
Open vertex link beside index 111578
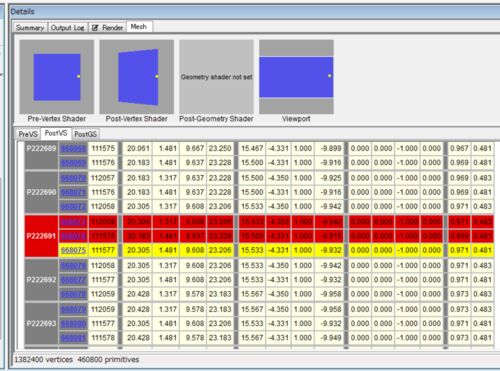click(x=73, y=338)
